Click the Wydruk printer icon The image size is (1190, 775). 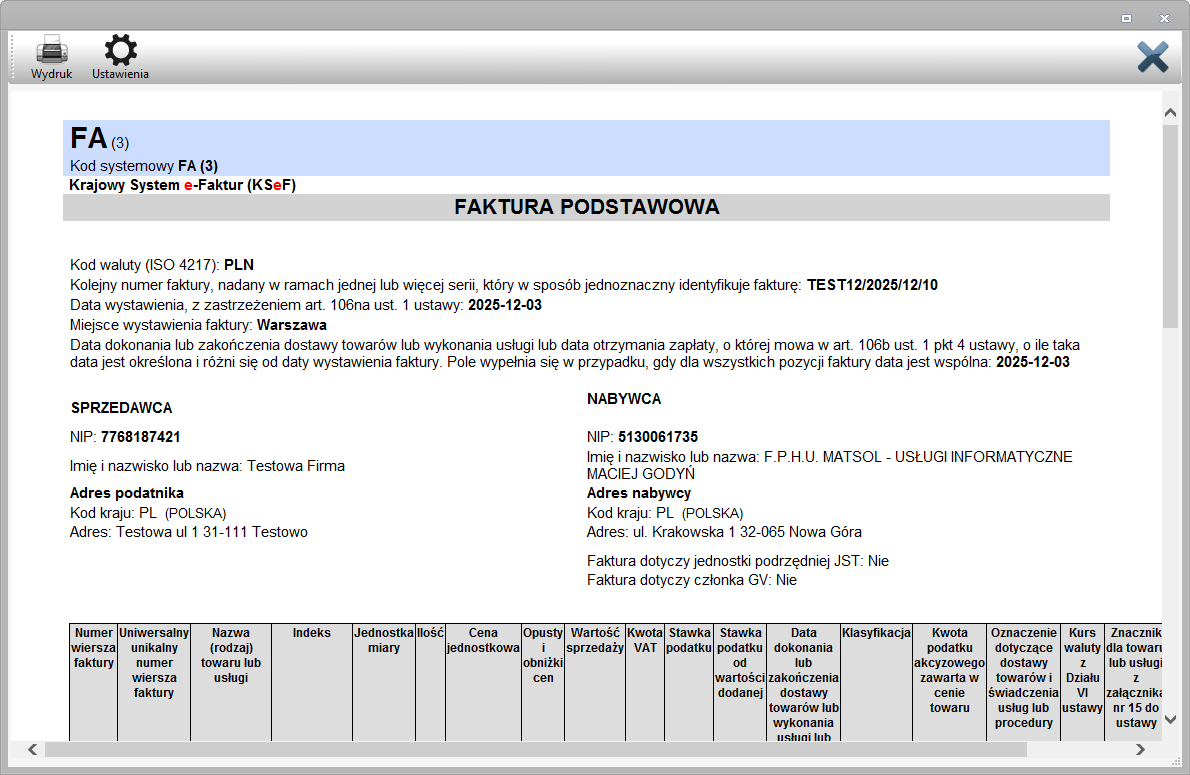51,52
